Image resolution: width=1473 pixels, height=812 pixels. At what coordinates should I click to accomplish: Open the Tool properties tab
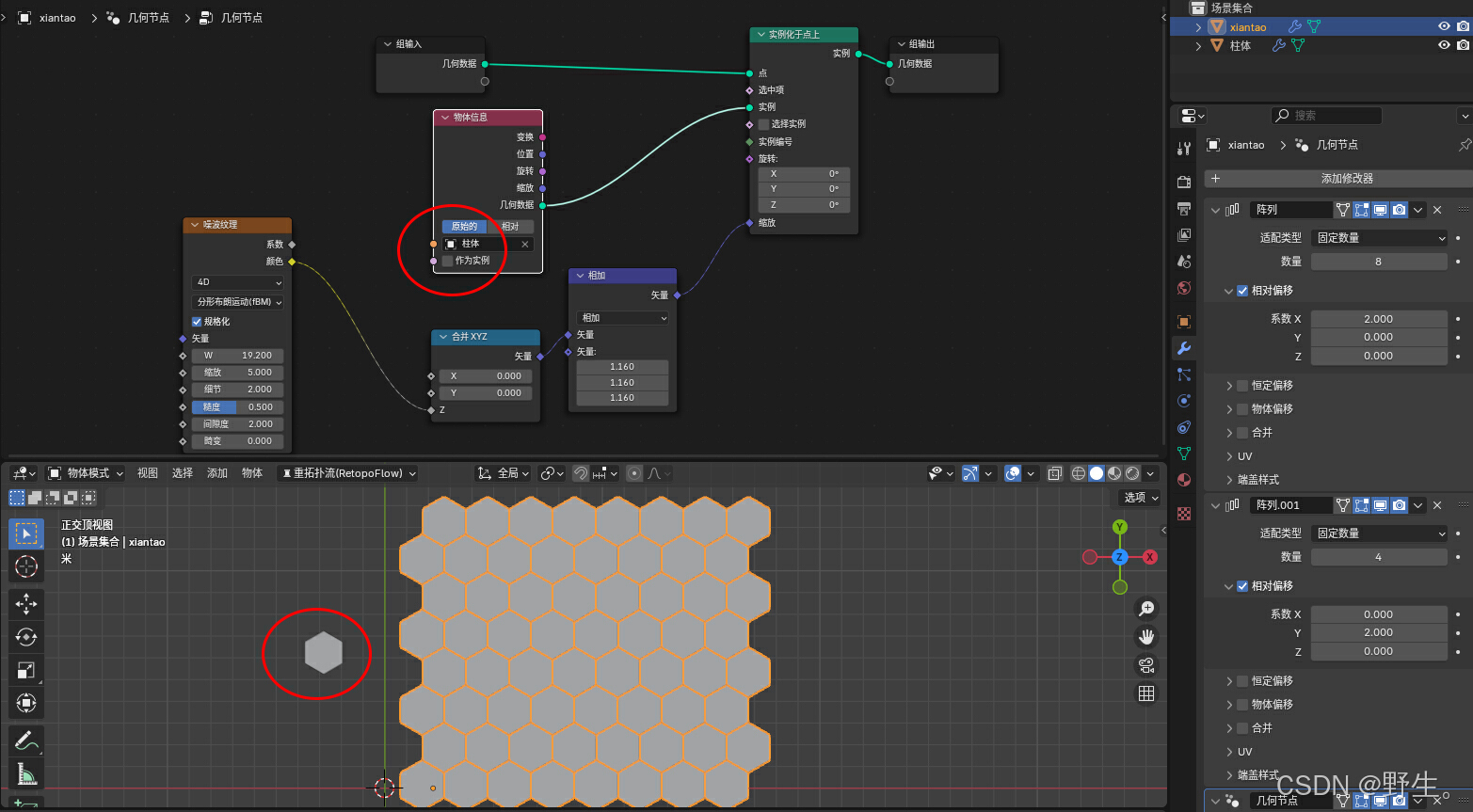click(1184, 149)
